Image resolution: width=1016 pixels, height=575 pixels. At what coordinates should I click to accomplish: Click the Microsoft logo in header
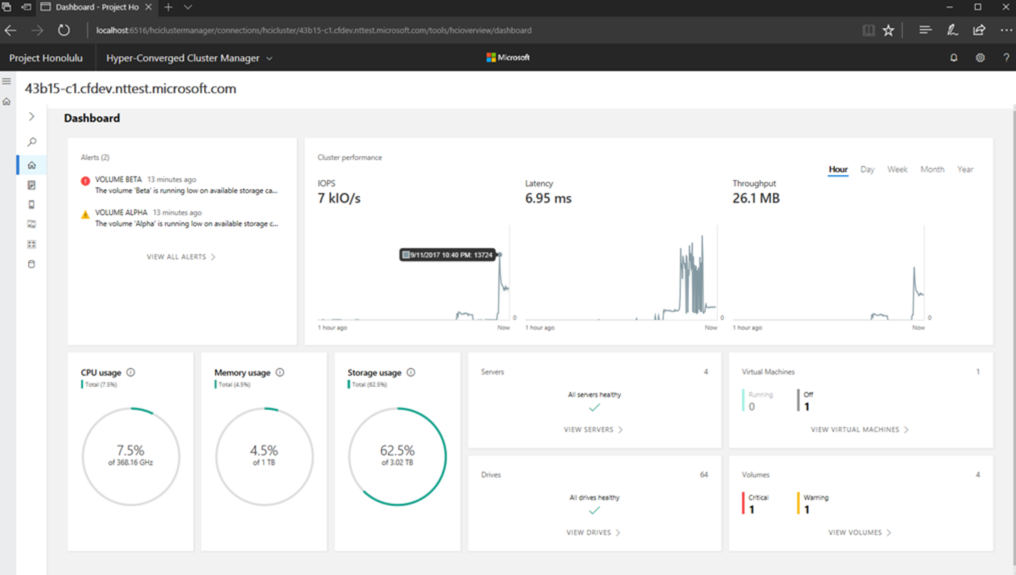508,58
